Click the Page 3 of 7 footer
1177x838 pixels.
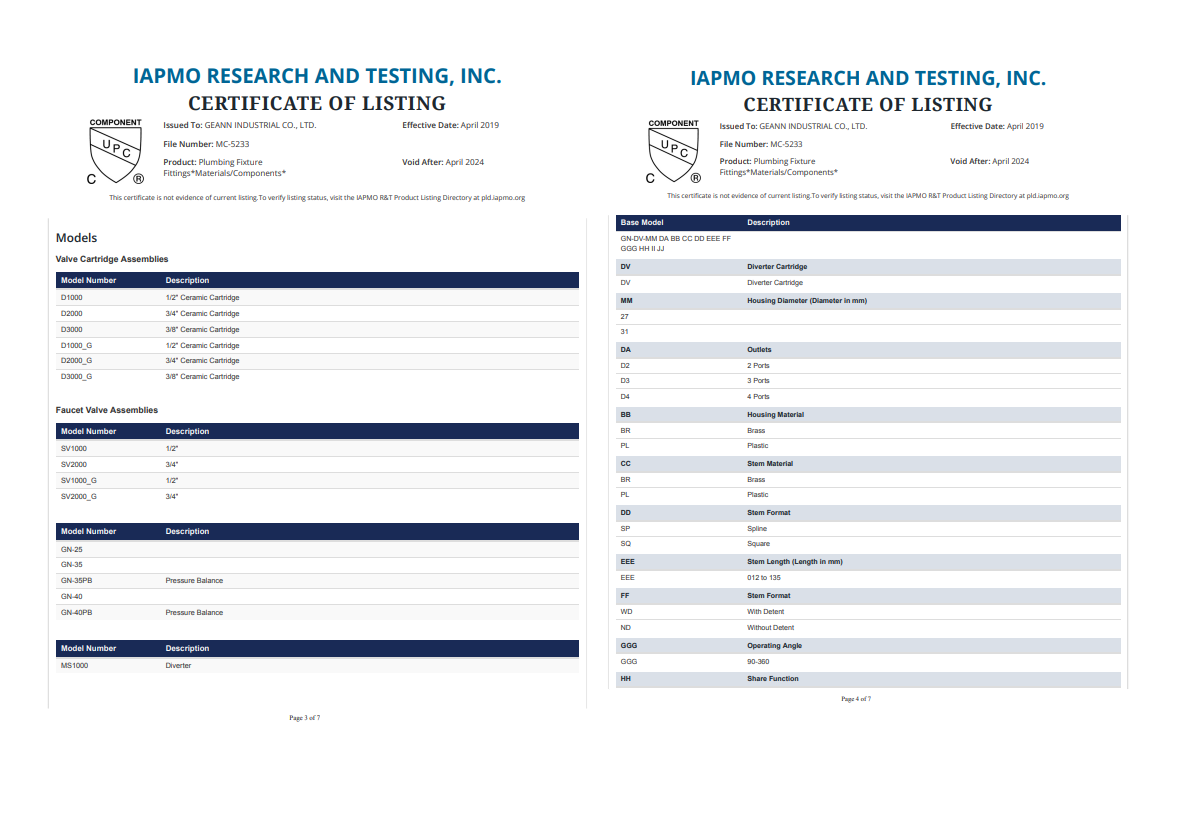(305, 718)
